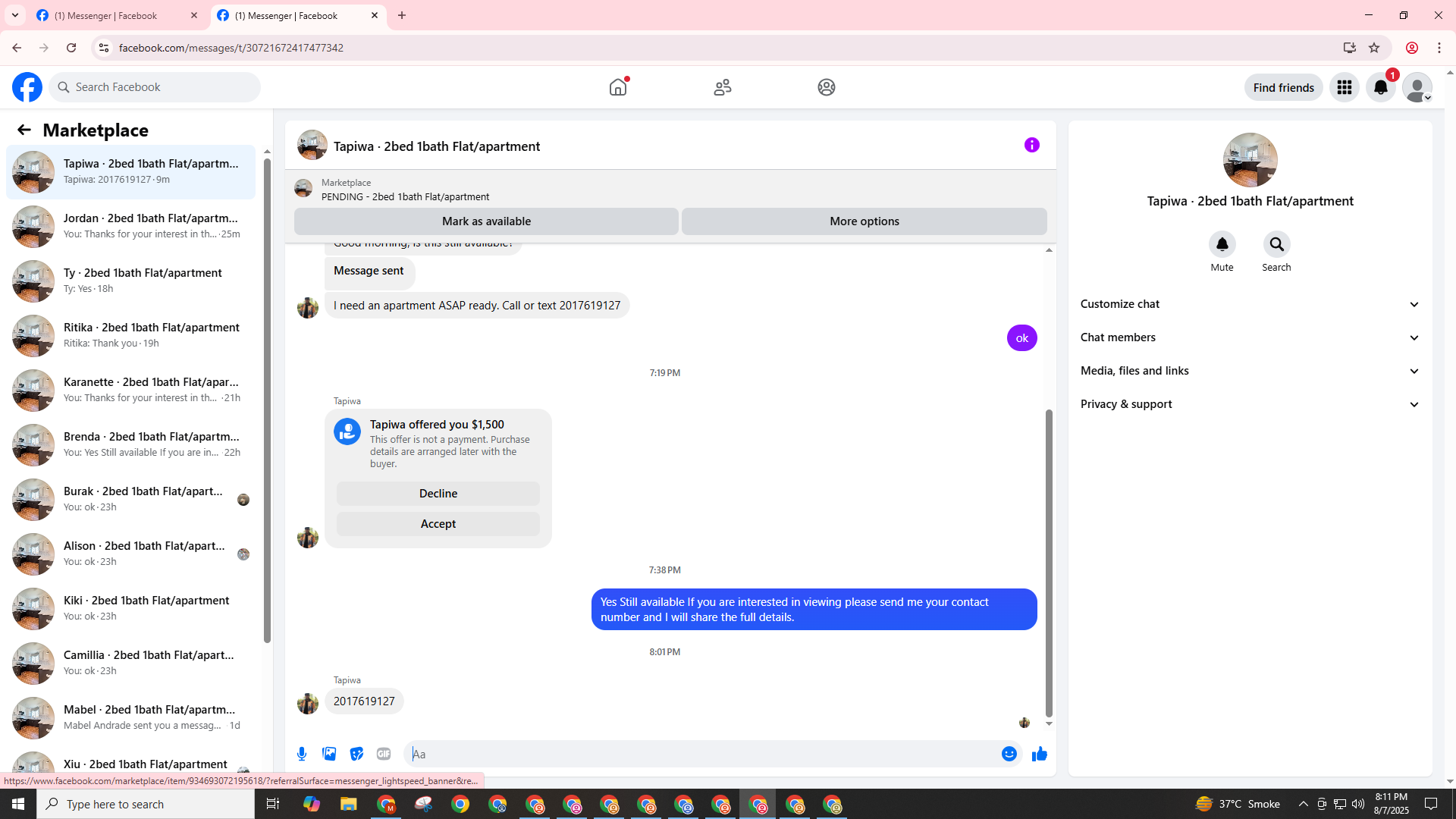Open weather widget showing 37°C Smoke

click(x=1238, y=804)
